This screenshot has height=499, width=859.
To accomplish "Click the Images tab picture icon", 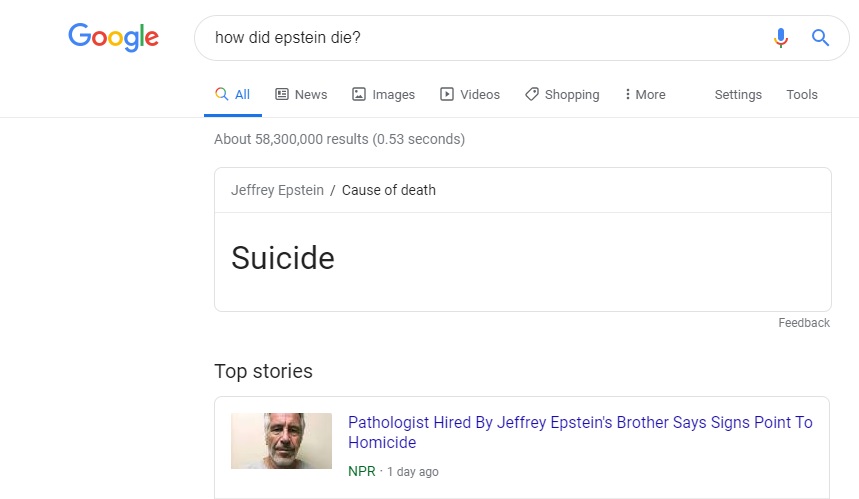I will [x=359, y=94].
